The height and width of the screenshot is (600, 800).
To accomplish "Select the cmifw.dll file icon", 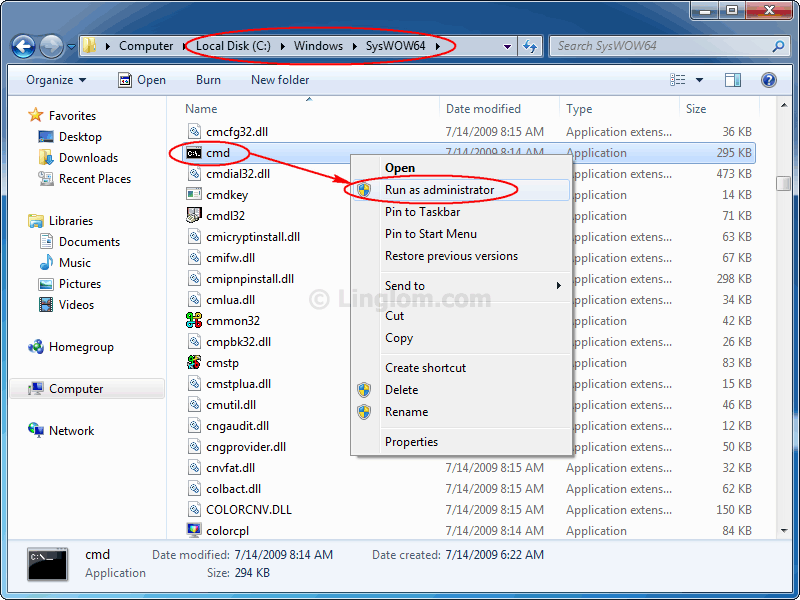I will [x=194, y=258].
